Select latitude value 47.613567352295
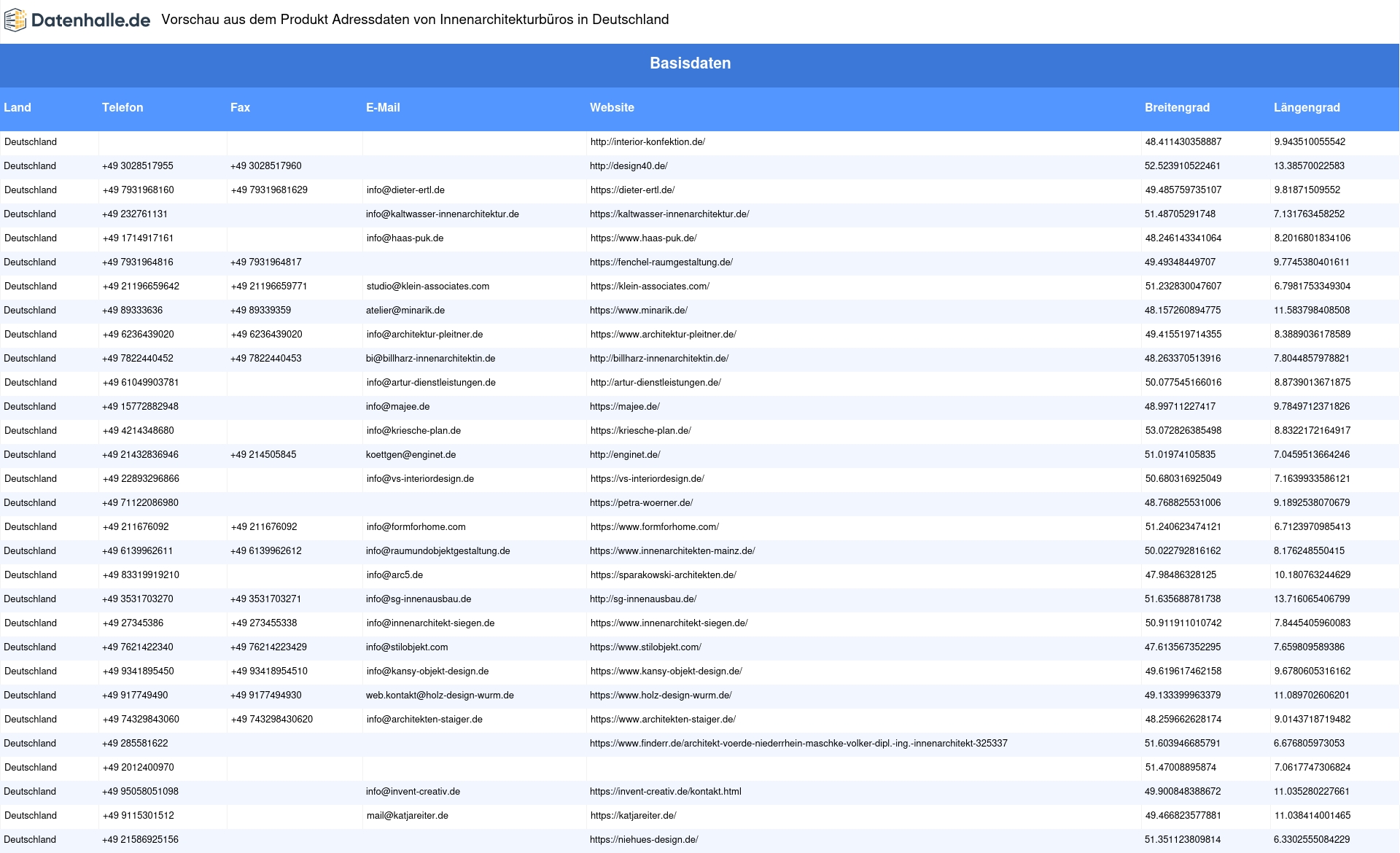1400x853 pixels. coord(1183,647)
